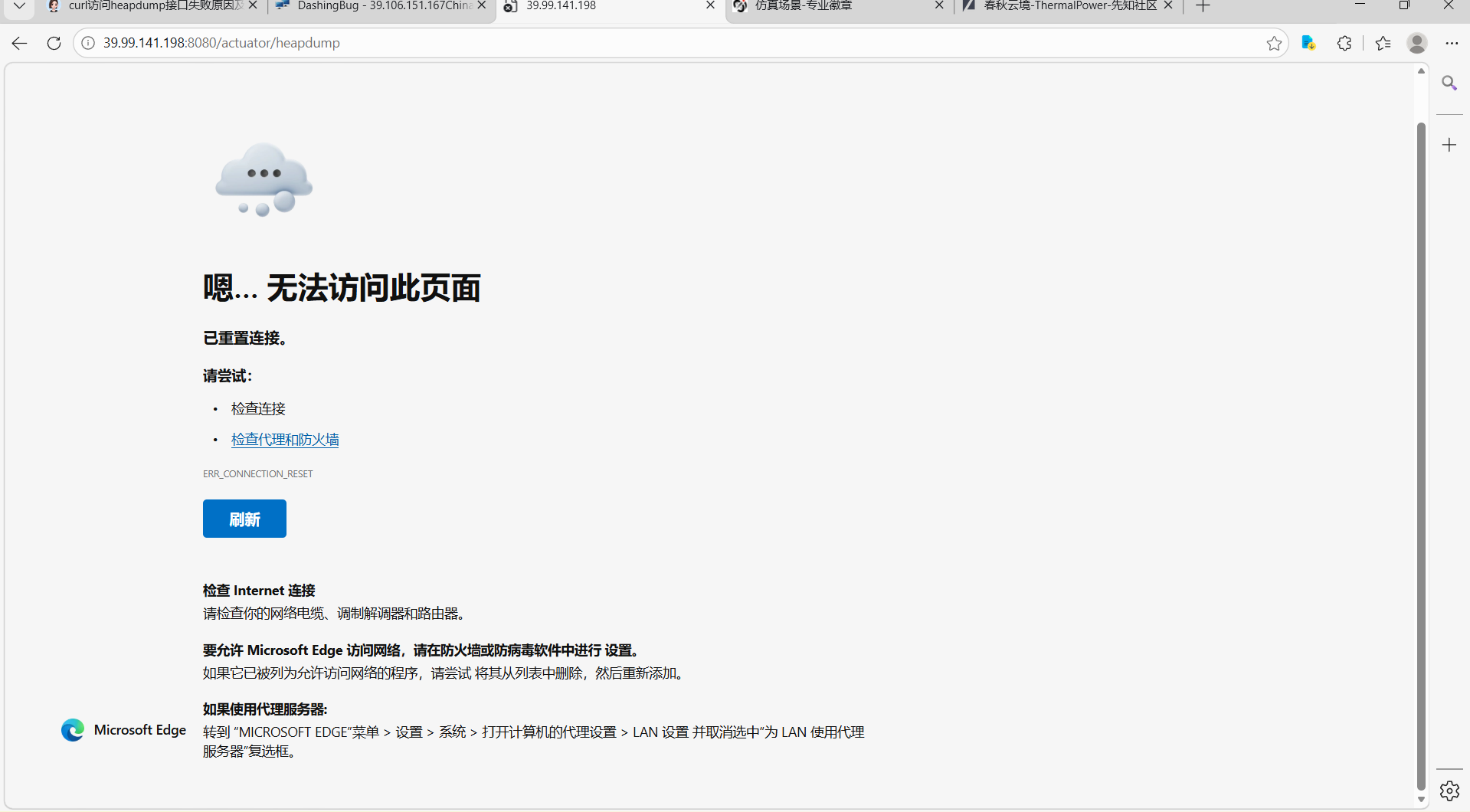Add this page to favorites via the star icon

[1274, 43]
